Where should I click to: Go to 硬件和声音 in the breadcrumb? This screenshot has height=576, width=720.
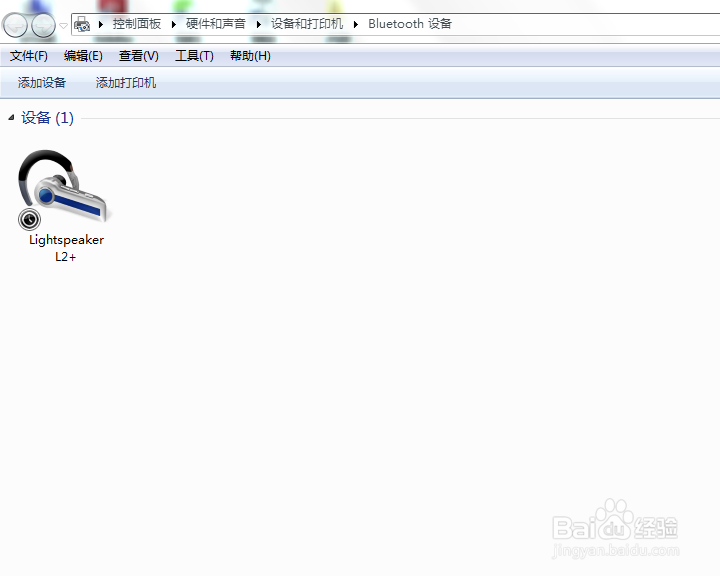tap(216, 24)
